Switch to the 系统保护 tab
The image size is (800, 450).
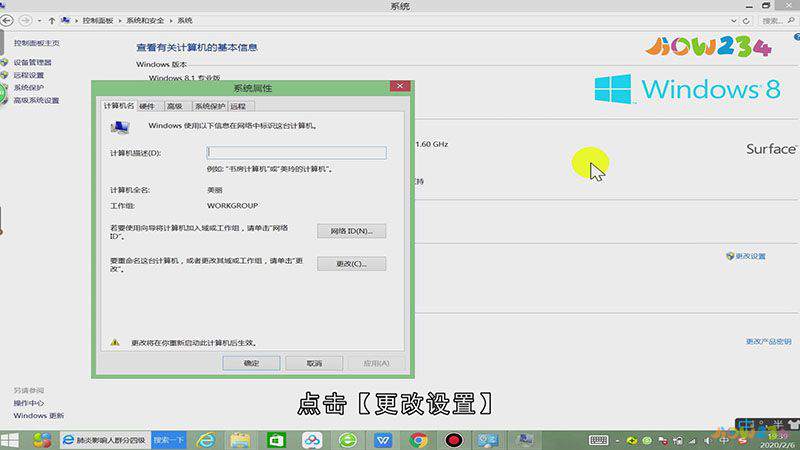210,106
